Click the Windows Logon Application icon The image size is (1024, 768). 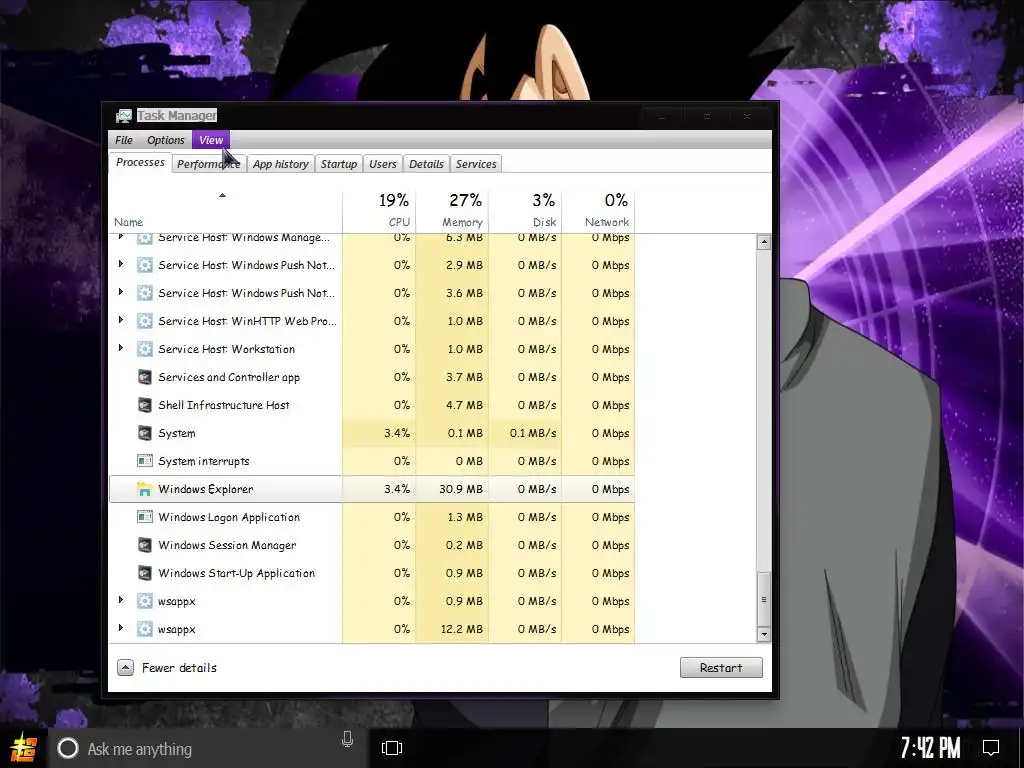click(144, 517)
